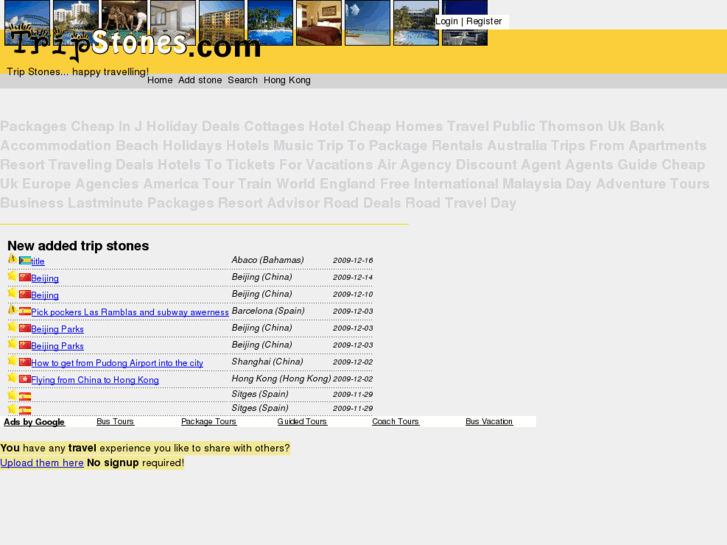The image size is (727, 545).
Task: Click the 'Hong Kong (Hong Kong)' location text
Action: coord(281,378)
